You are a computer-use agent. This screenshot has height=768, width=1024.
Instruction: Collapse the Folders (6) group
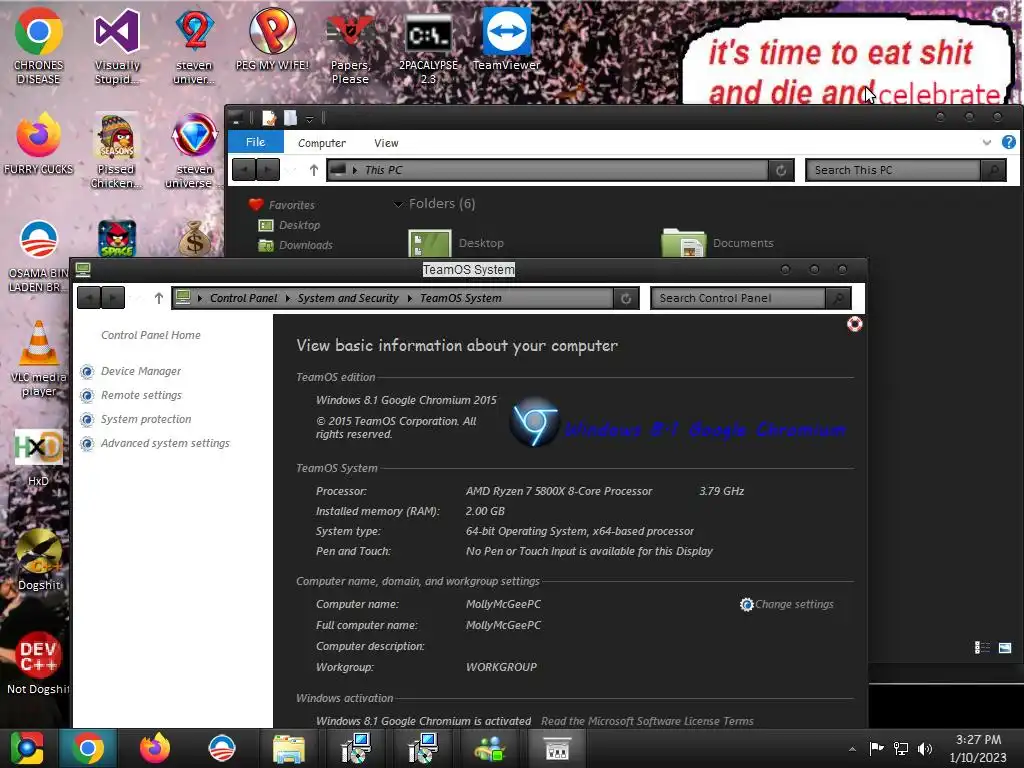click(x=398, y=204)
